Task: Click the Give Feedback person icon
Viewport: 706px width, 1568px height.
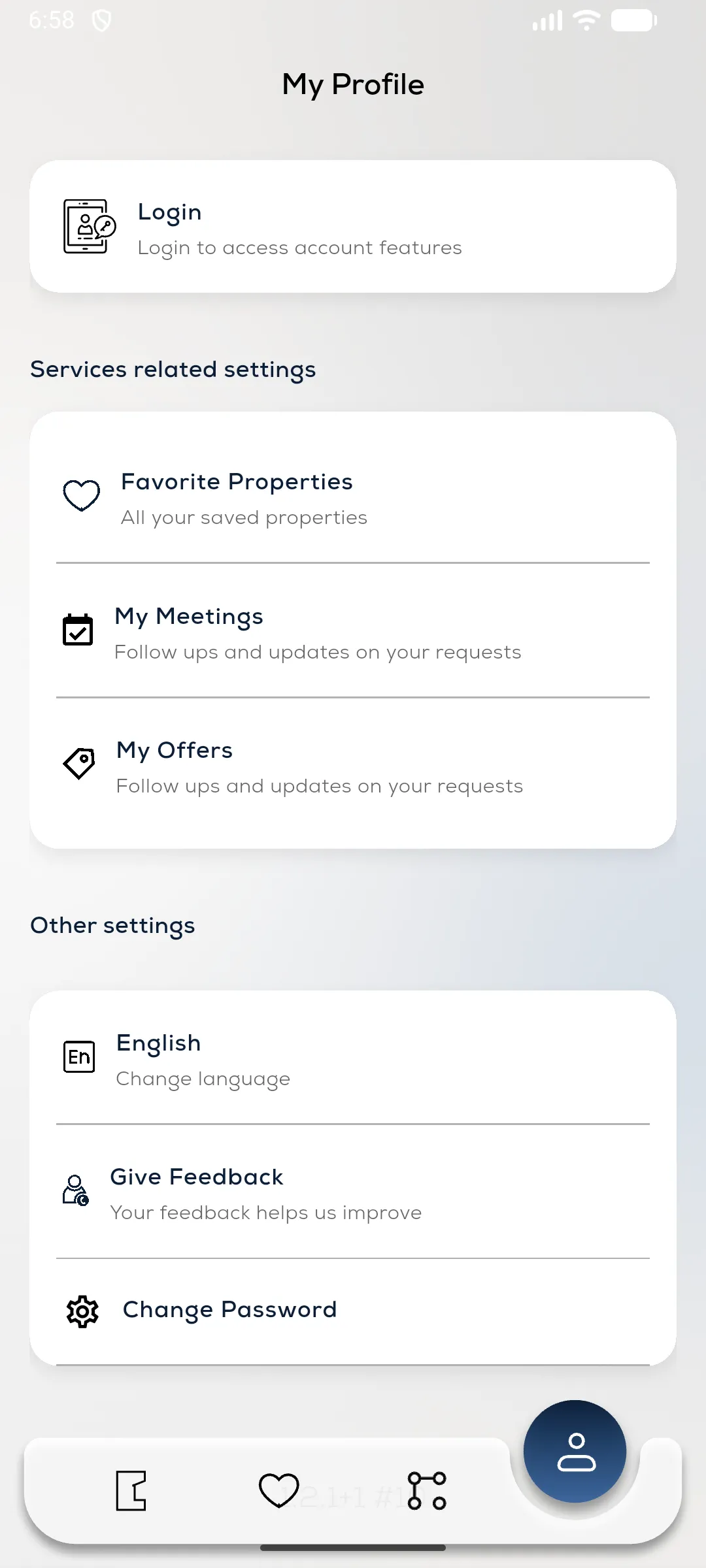Action: click(x=76, y=1190)
